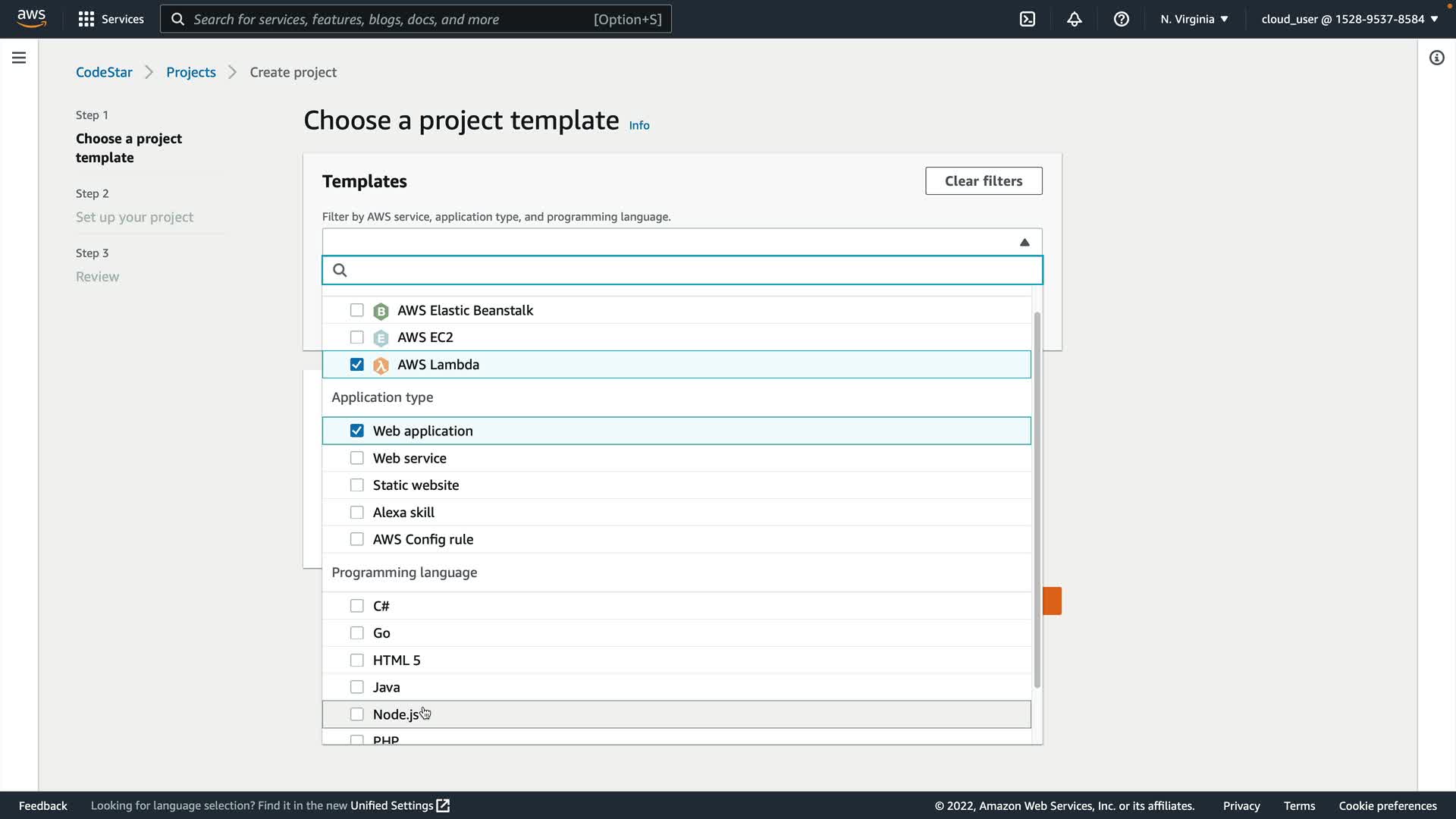This screenshot has width=1456, height=819.
Task: Enable the Node.js language checkbox
Action: 356,714
